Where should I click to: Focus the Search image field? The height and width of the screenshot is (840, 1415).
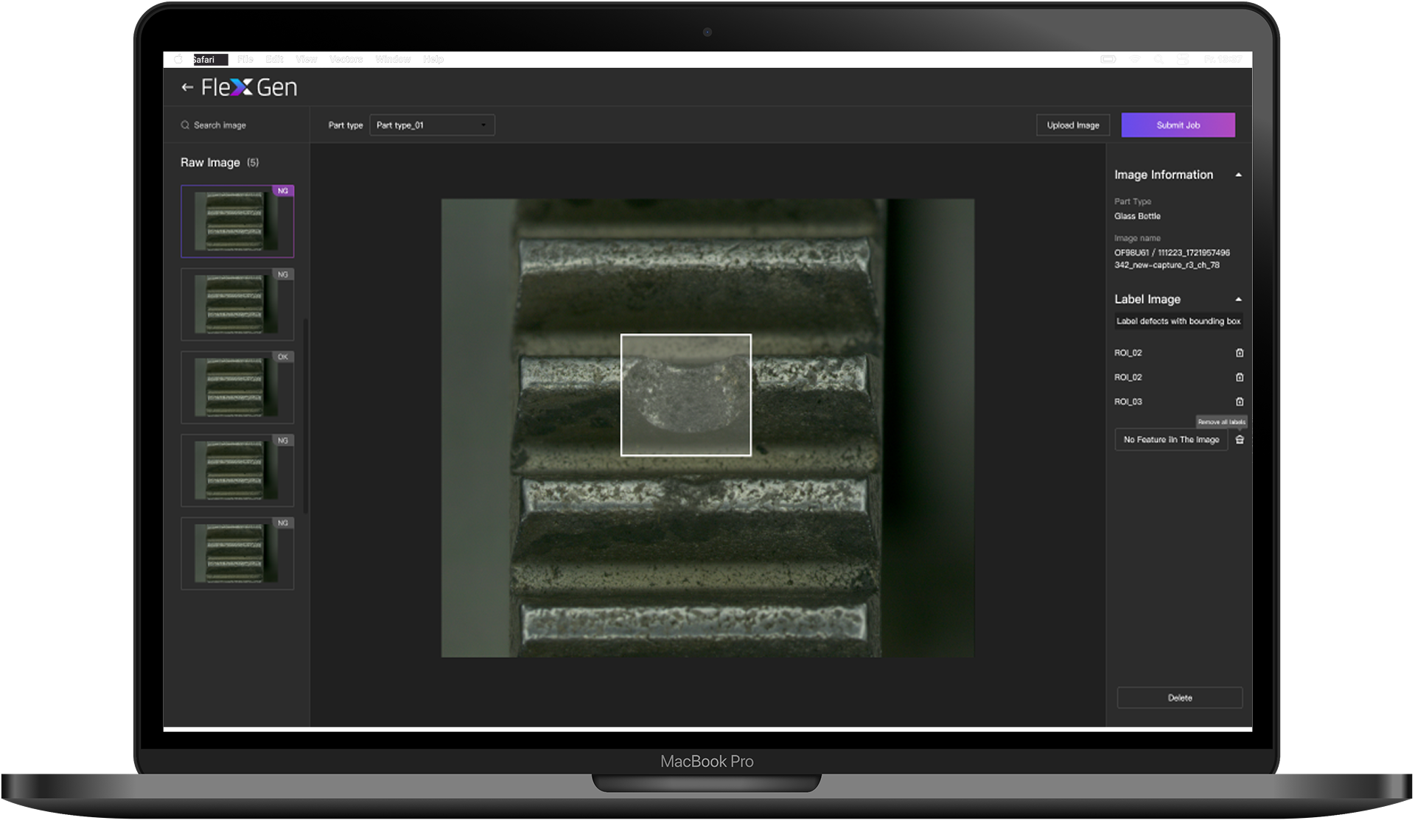click(236, 125)
